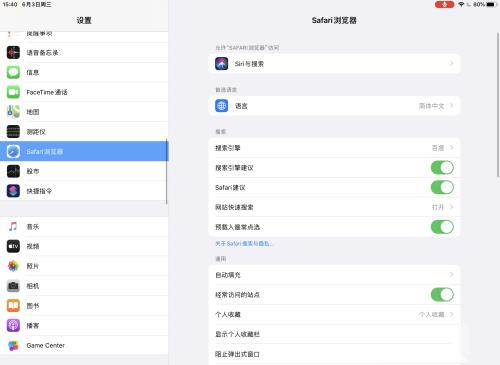Select 图书 label in sidebar
This screenshot has height=365, width=500.
tap(33, 306)
